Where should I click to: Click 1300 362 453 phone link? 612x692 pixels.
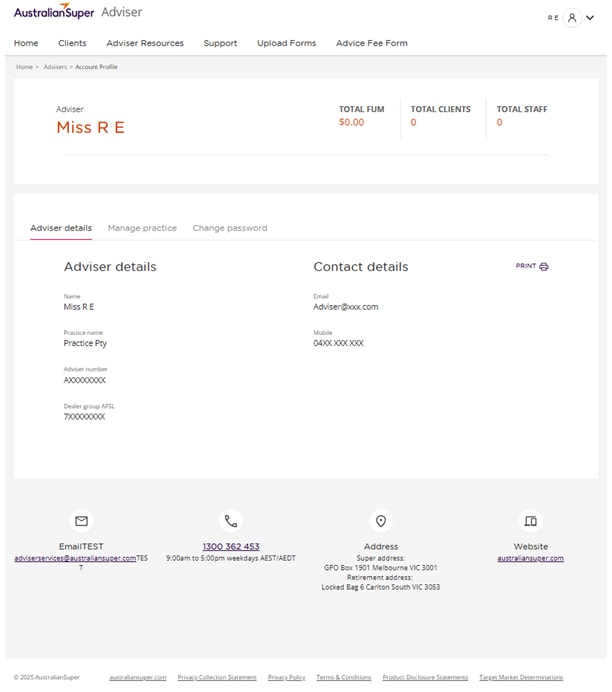point(231,546)
